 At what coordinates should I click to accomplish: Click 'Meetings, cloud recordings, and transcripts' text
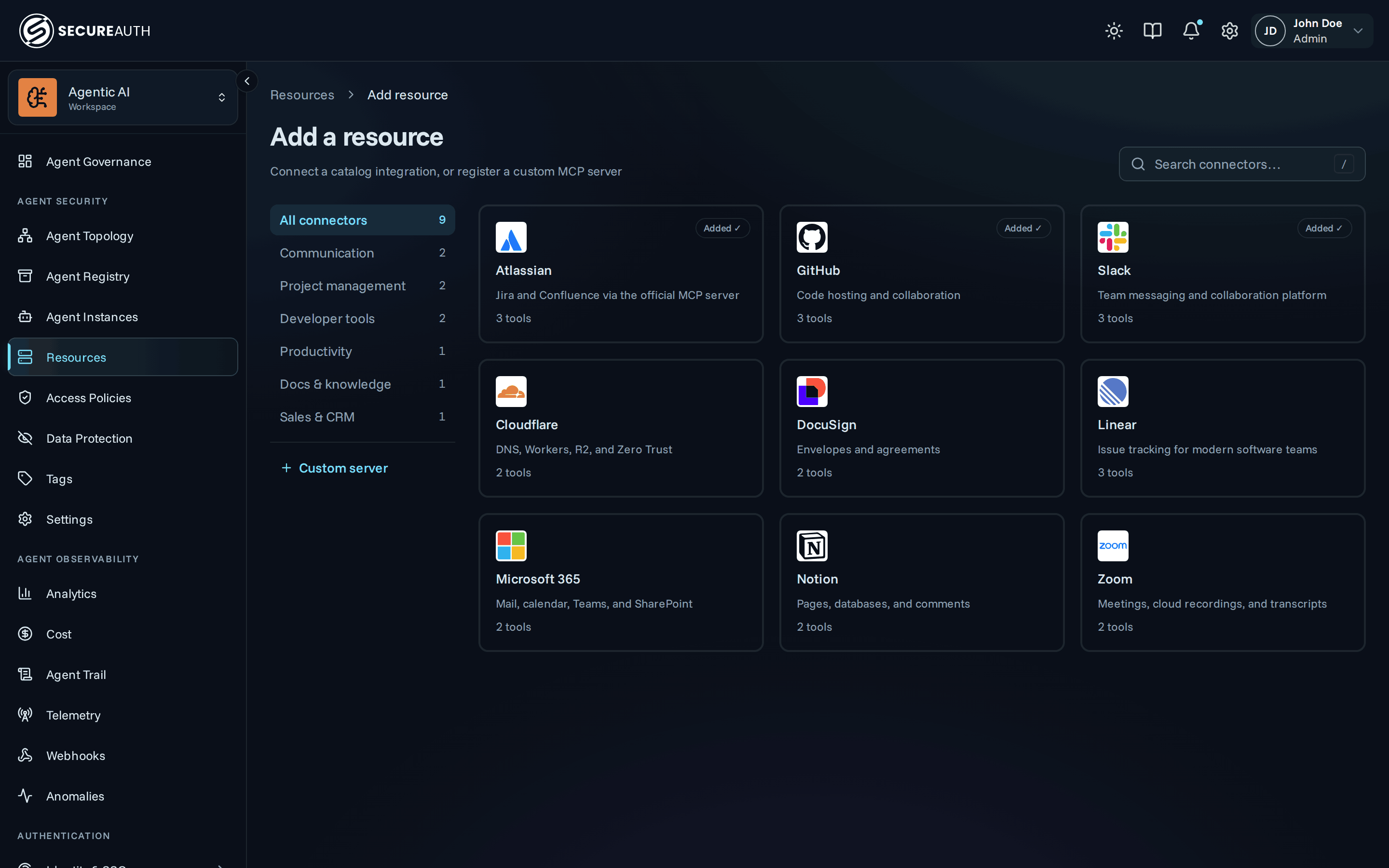pyautogui.click(x=1212, y=604)
